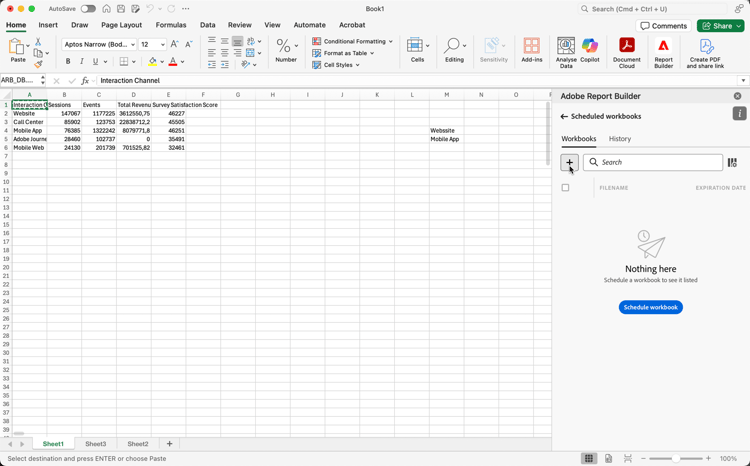750x466 pixels.
Task: Toggle italic formatting
Action: (x=81, y=61)
